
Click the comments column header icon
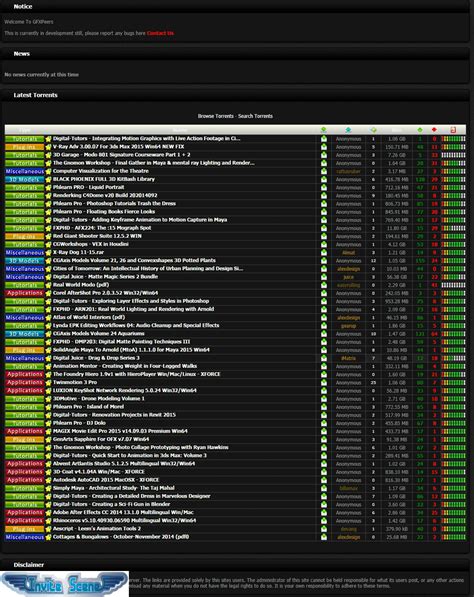[373, 130]
